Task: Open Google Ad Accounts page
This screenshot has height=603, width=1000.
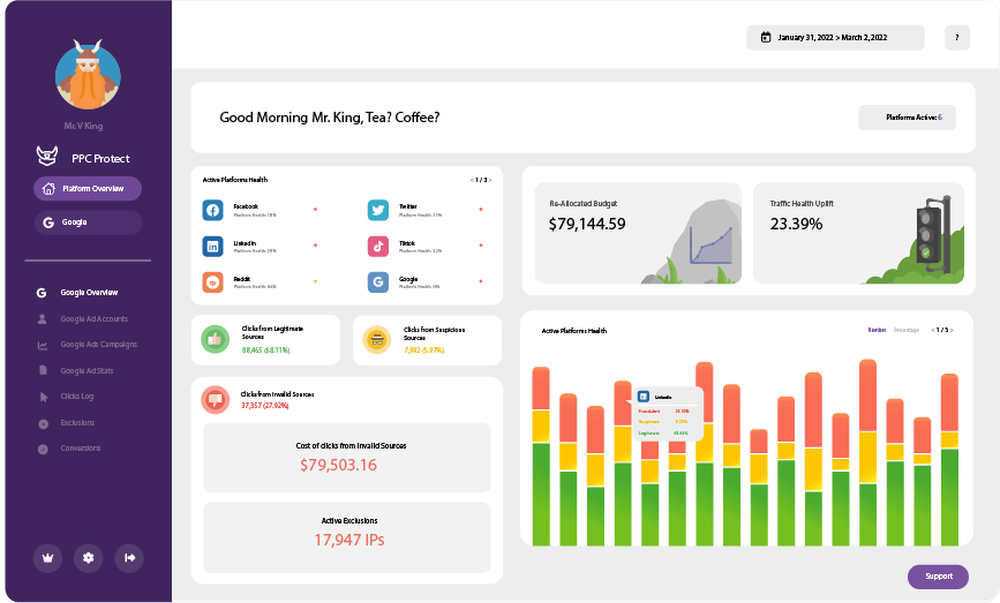Action: tap(94, 319)
